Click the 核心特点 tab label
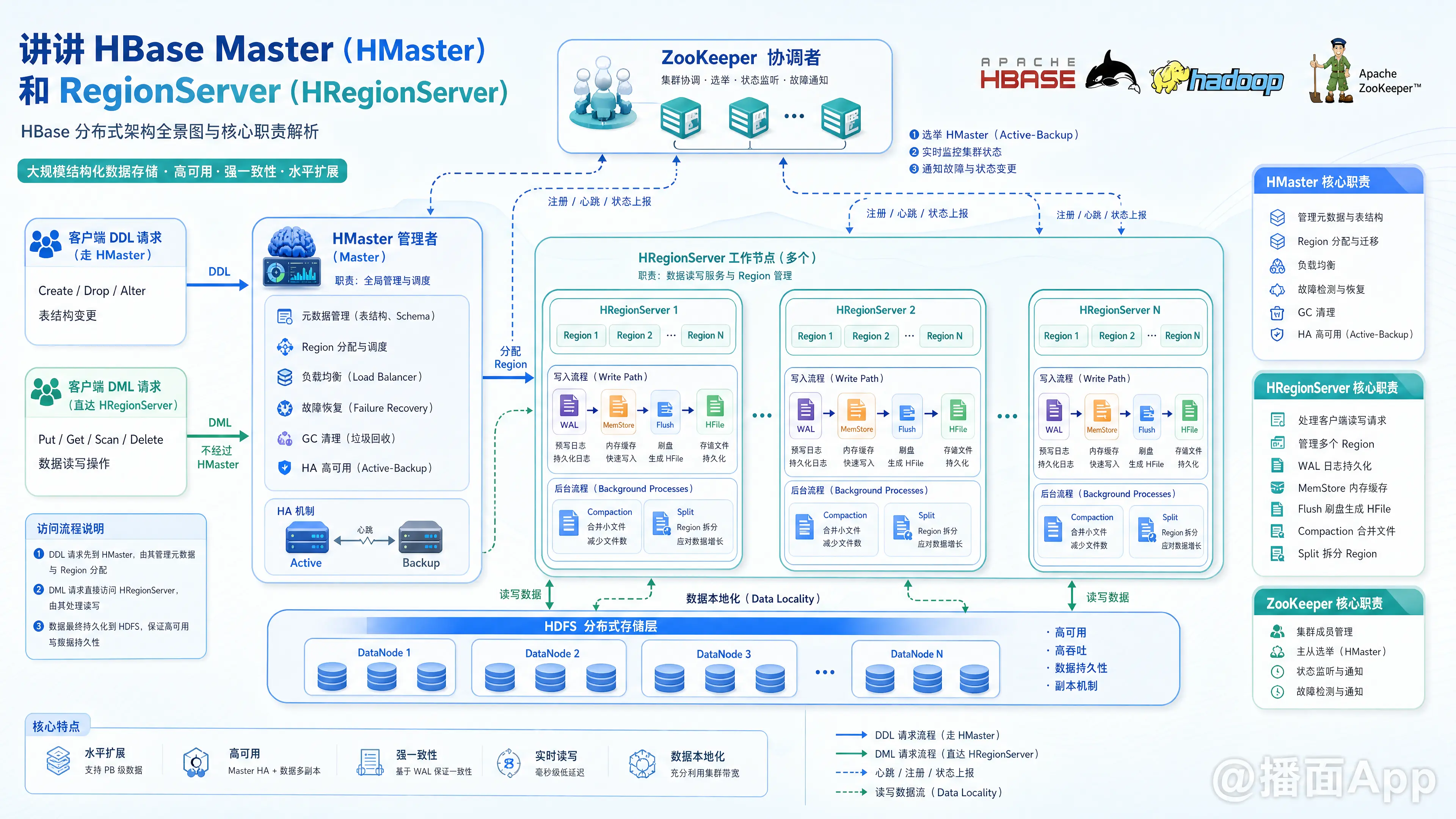The width and height of the screenshot is (1456, 819). 56,726
